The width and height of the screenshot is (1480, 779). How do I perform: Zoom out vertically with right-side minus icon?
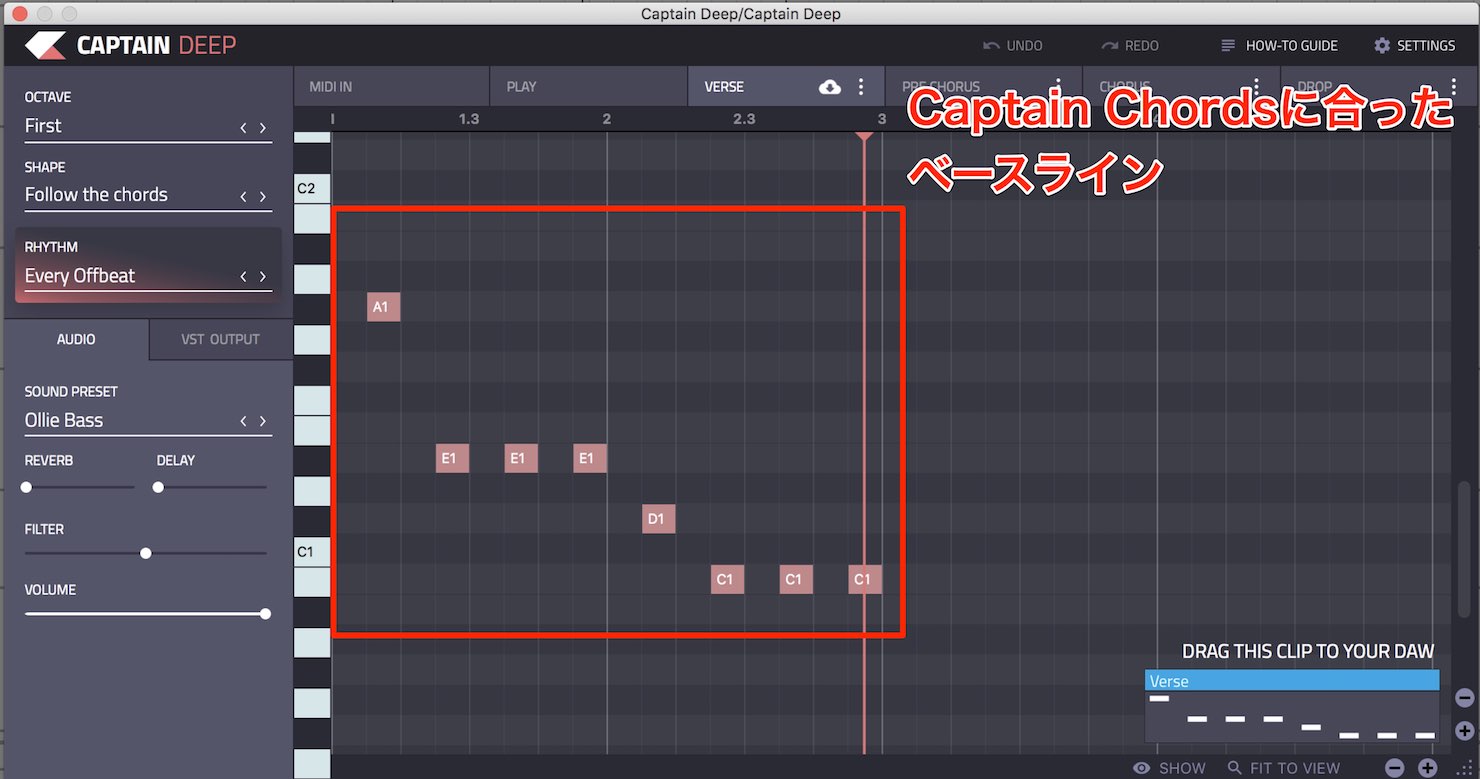click(1464, 698)
